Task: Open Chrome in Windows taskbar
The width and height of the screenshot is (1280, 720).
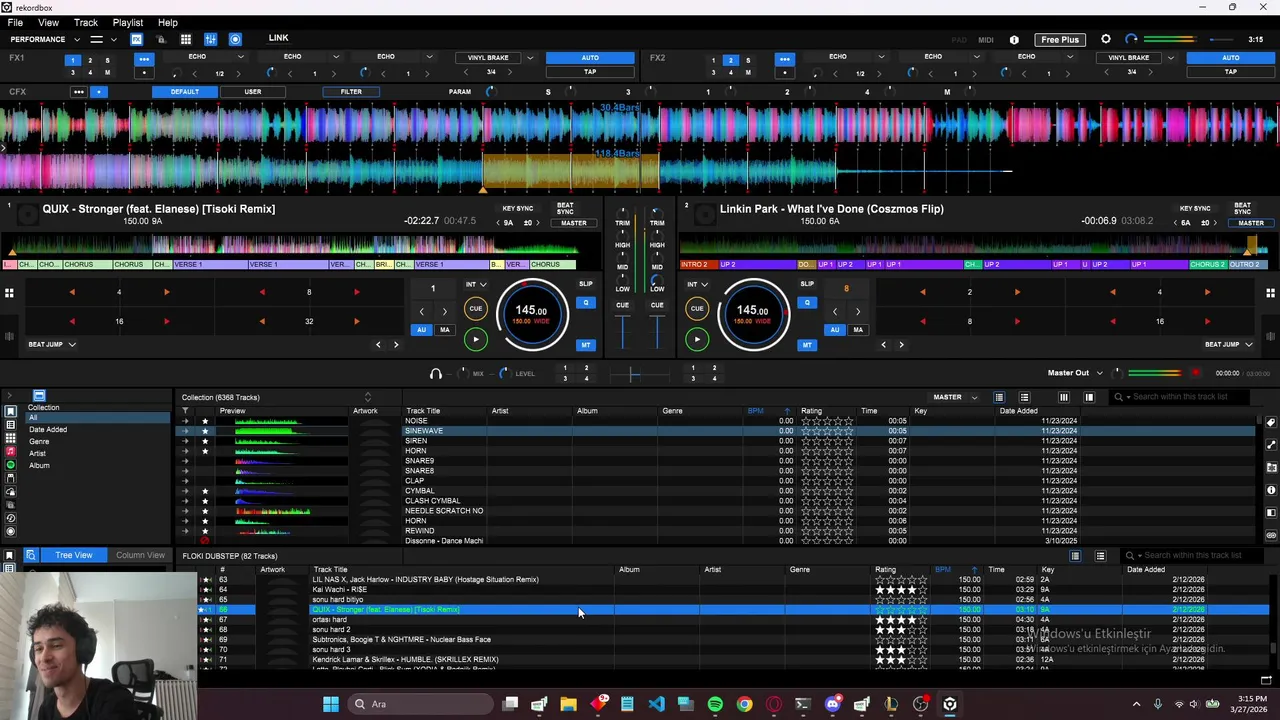Action: tap(744, 704)
